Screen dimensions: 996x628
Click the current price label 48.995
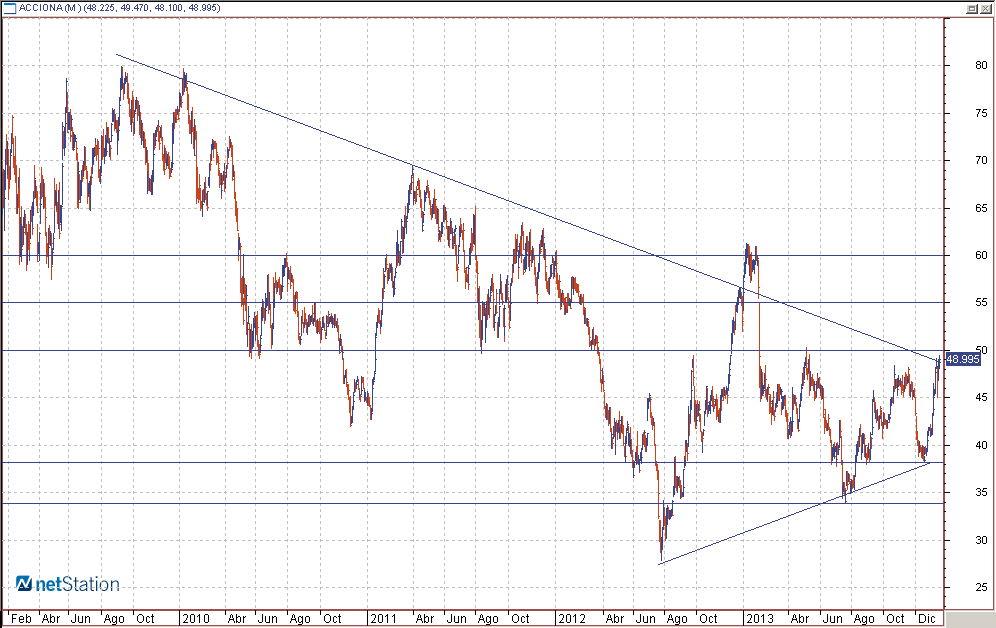click(x=963, y=359)
